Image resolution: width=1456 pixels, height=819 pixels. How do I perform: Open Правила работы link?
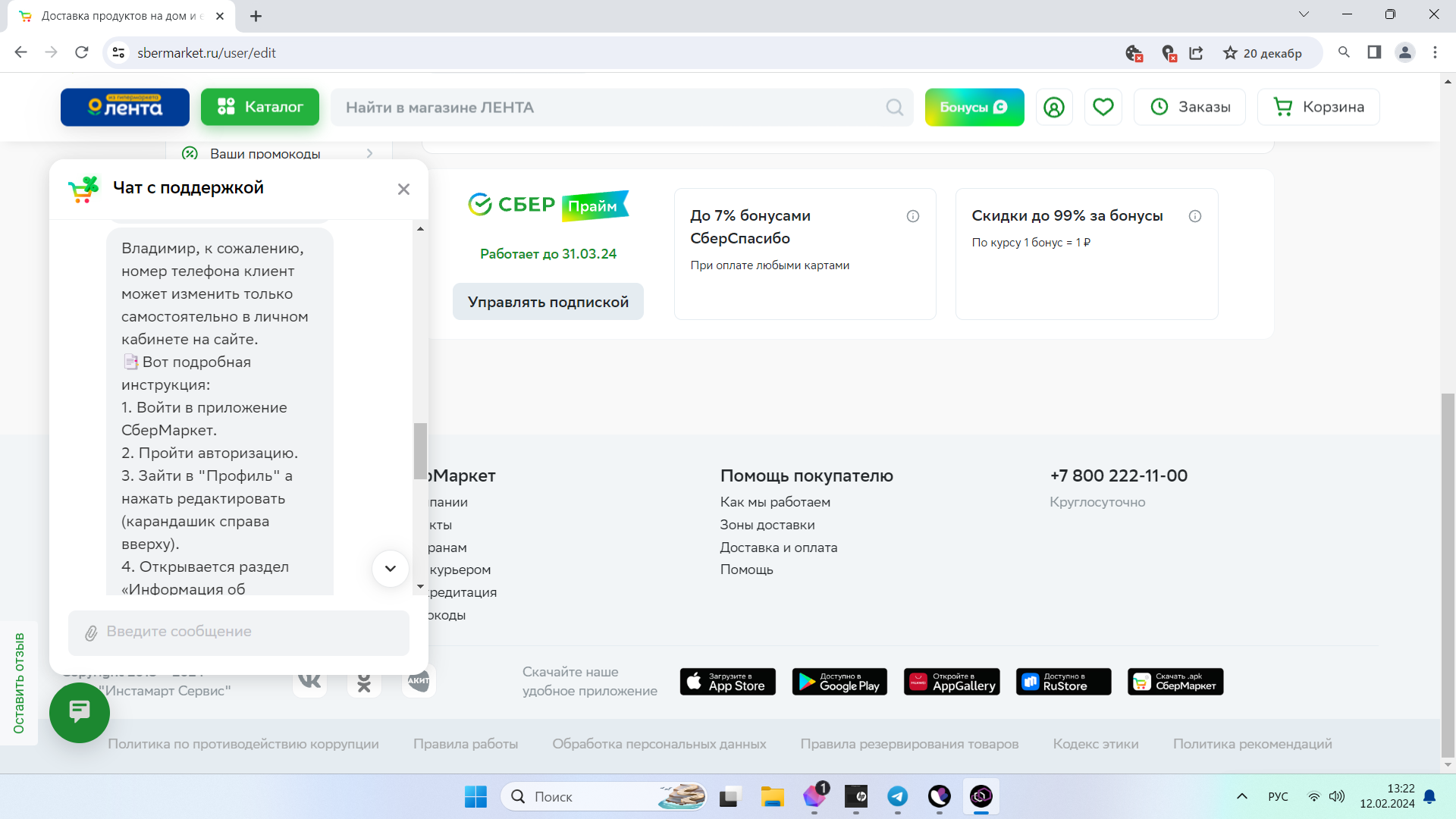pyautogui.click(x=466, y=744)
